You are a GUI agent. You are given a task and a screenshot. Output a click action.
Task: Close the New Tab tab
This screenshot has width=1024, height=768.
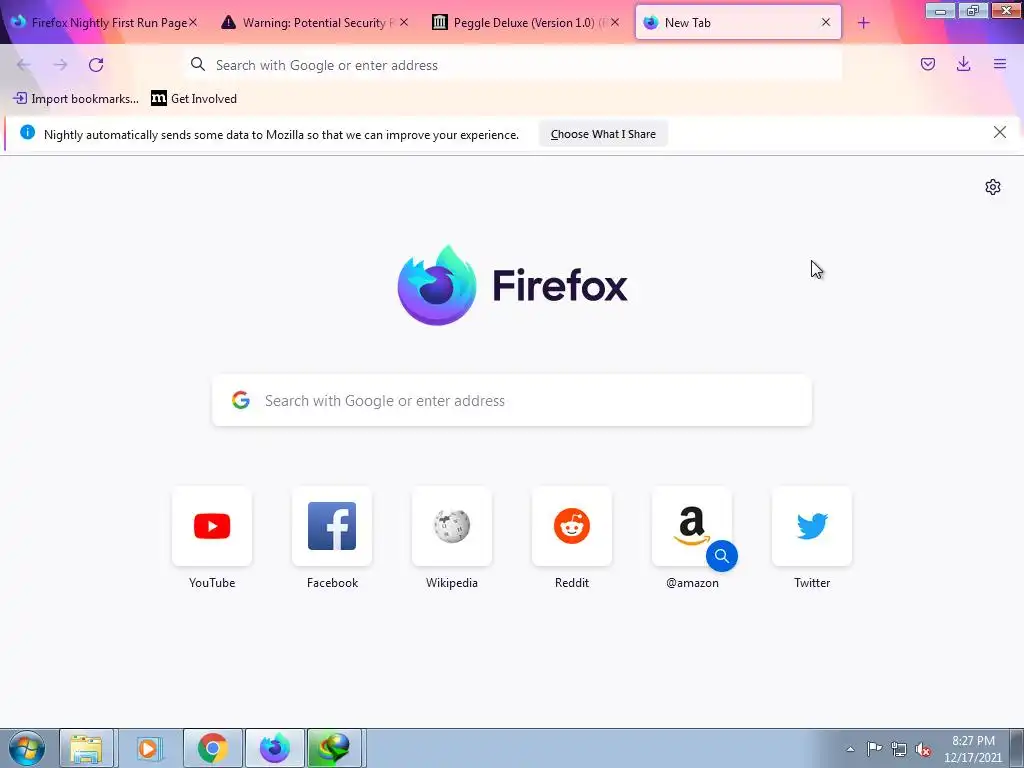point(825,22)
